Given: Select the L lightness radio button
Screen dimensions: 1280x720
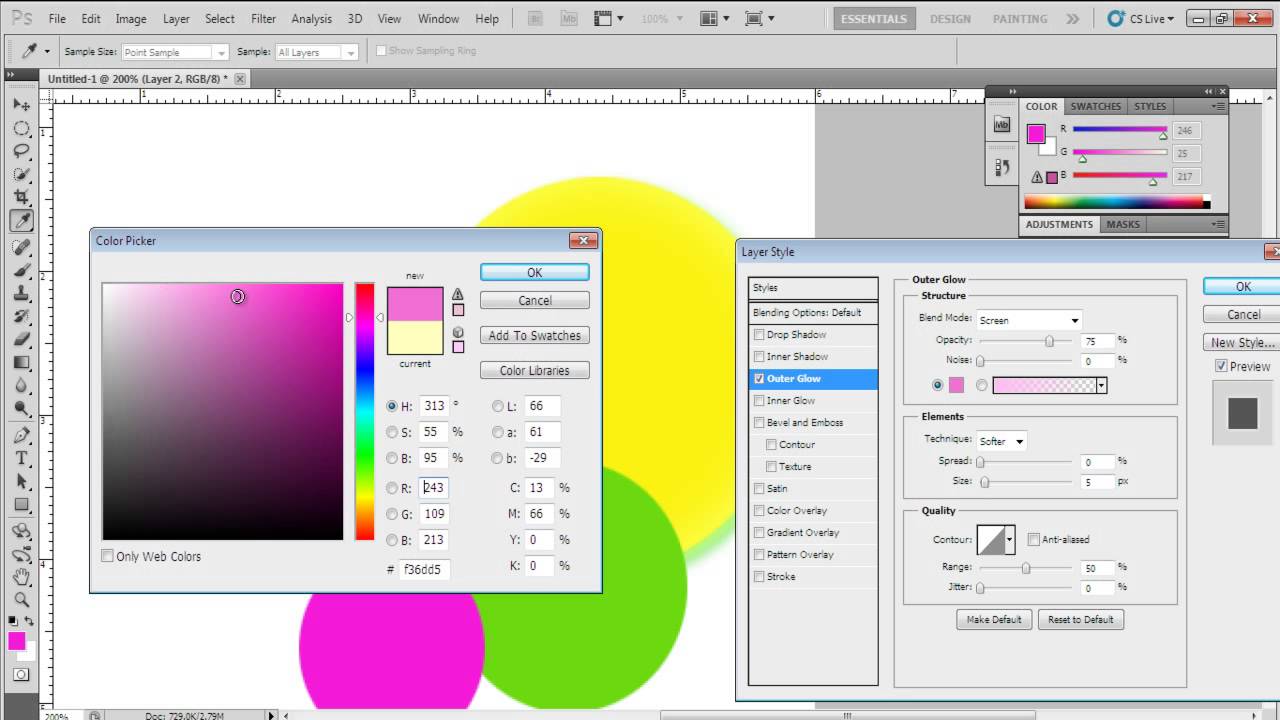Looking at the screenshot, I should (497, 406).
